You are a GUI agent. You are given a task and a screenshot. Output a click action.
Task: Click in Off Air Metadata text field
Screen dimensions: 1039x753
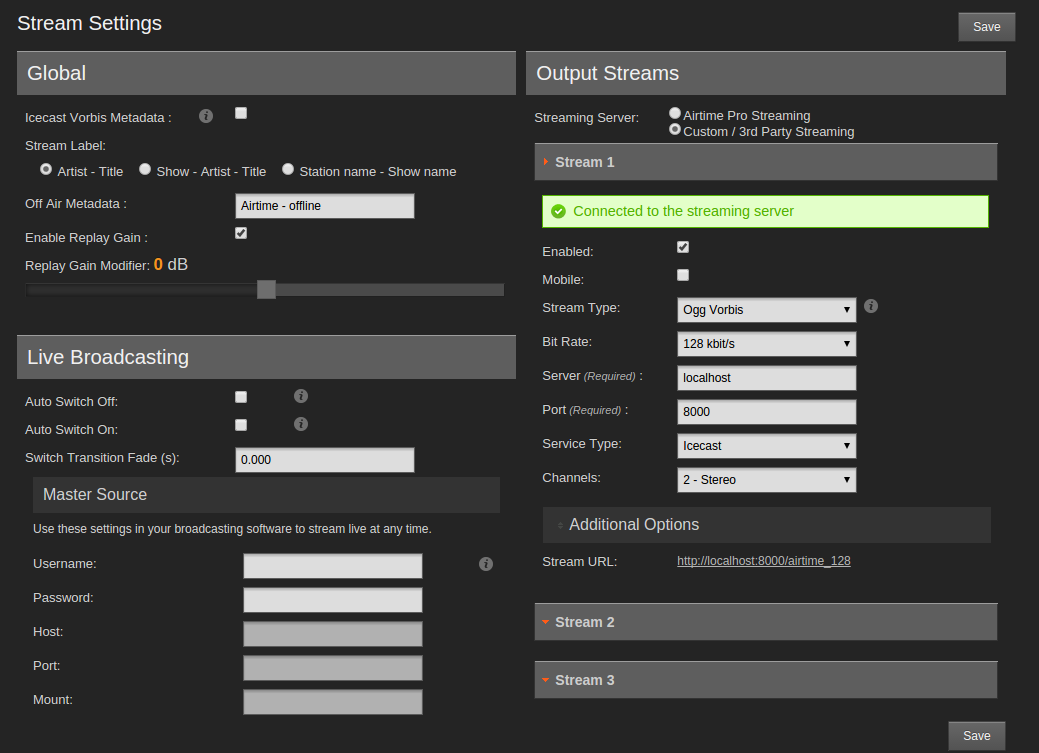click(x=325, y=206)
